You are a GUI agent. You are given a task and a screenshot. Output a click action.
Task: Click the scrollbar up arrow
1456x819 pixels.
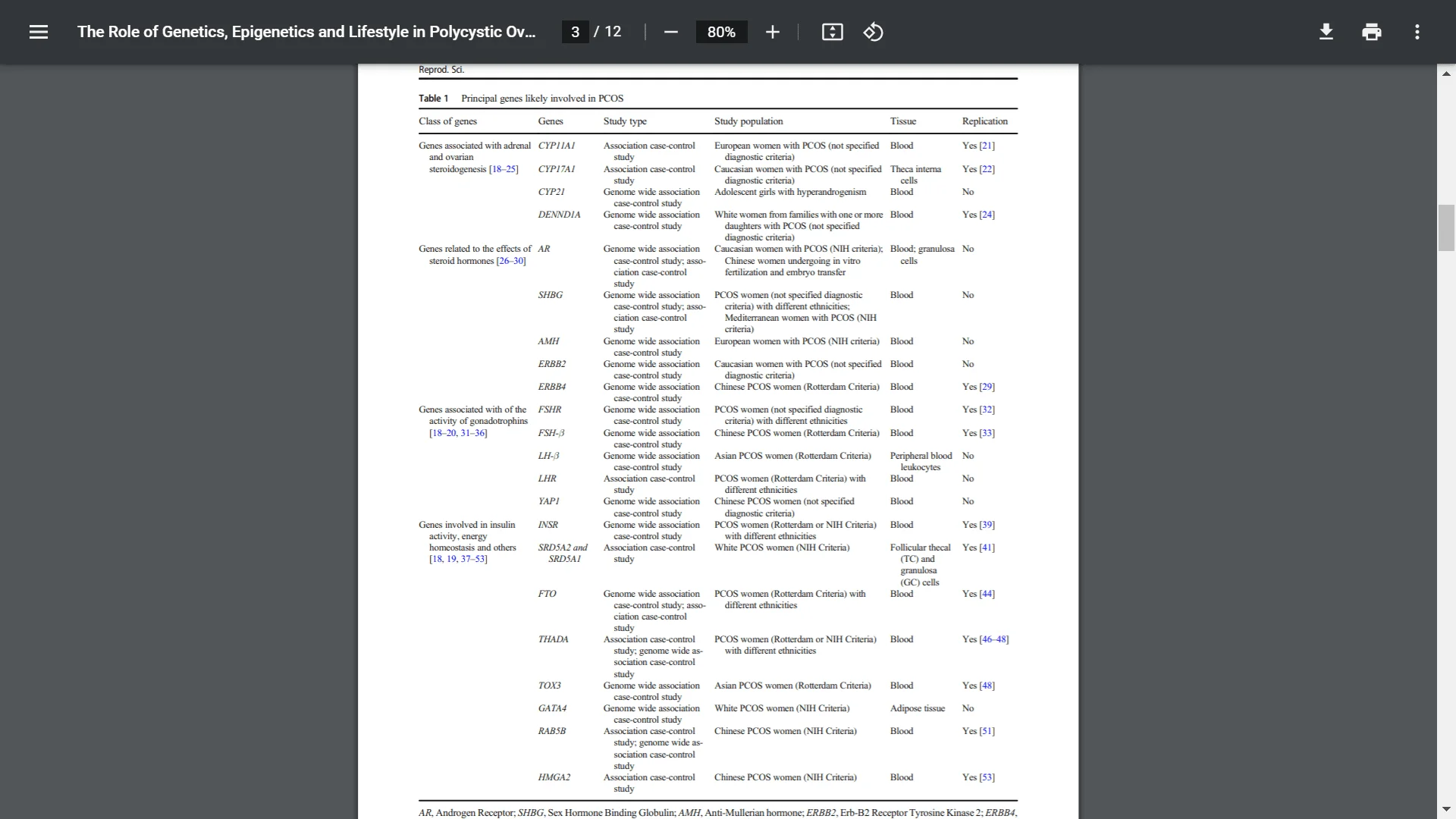[x=1446, y=74]
